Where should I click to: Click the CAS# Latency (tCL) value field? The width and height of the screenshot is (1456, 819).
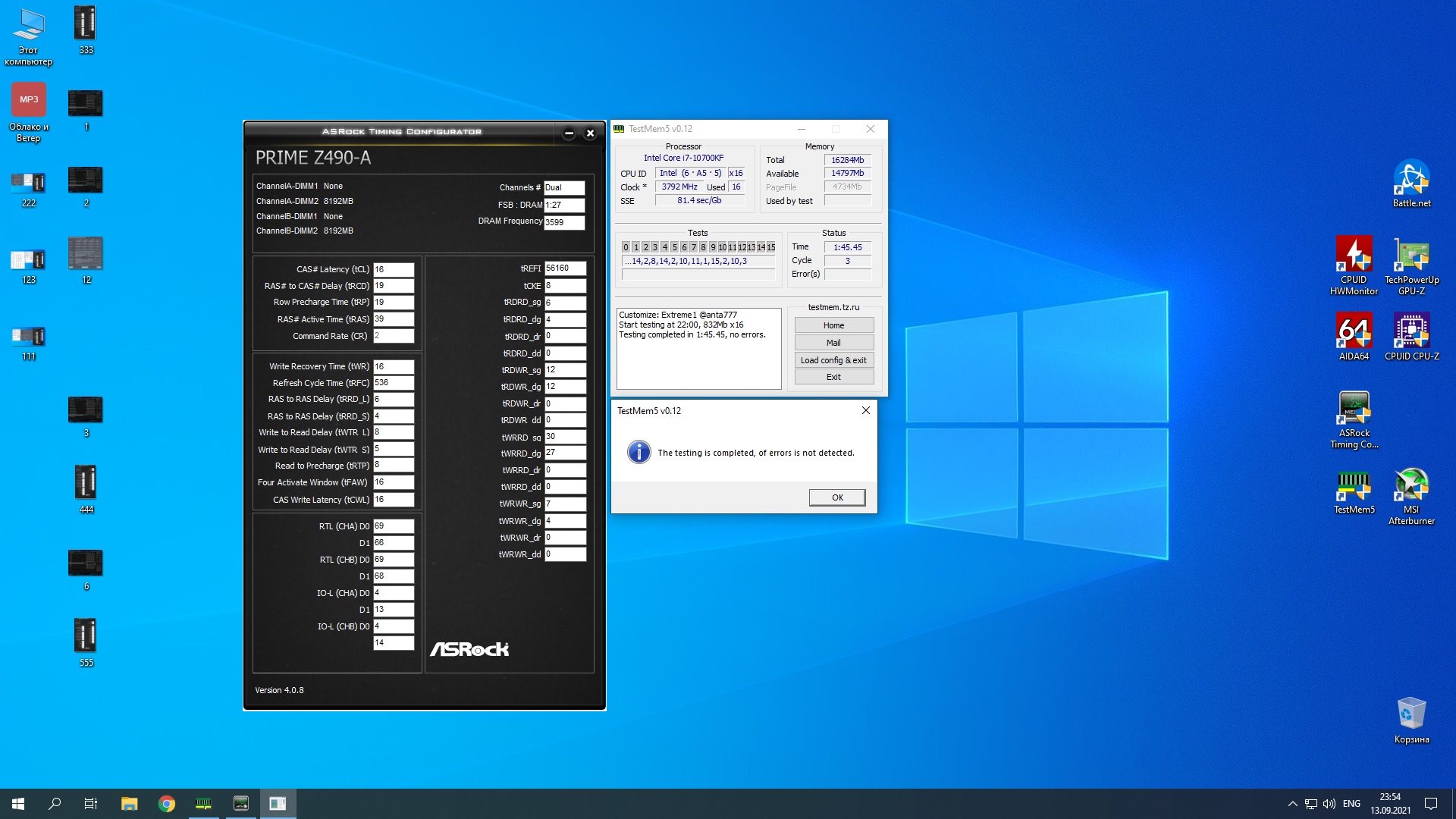point(394,269)
